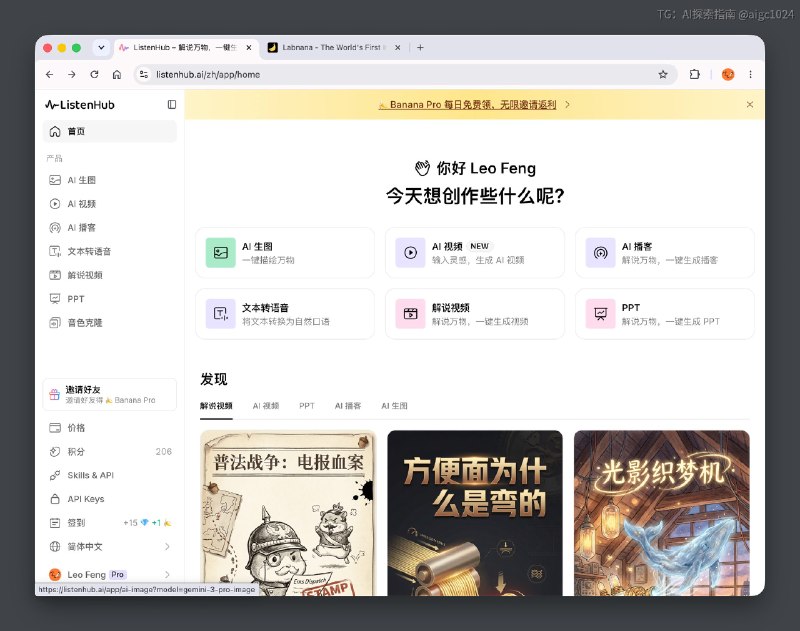Viewport: 800px width, 631px height.
Task: Open the tab search dropdown arrow
Action: tap(102, 47)
